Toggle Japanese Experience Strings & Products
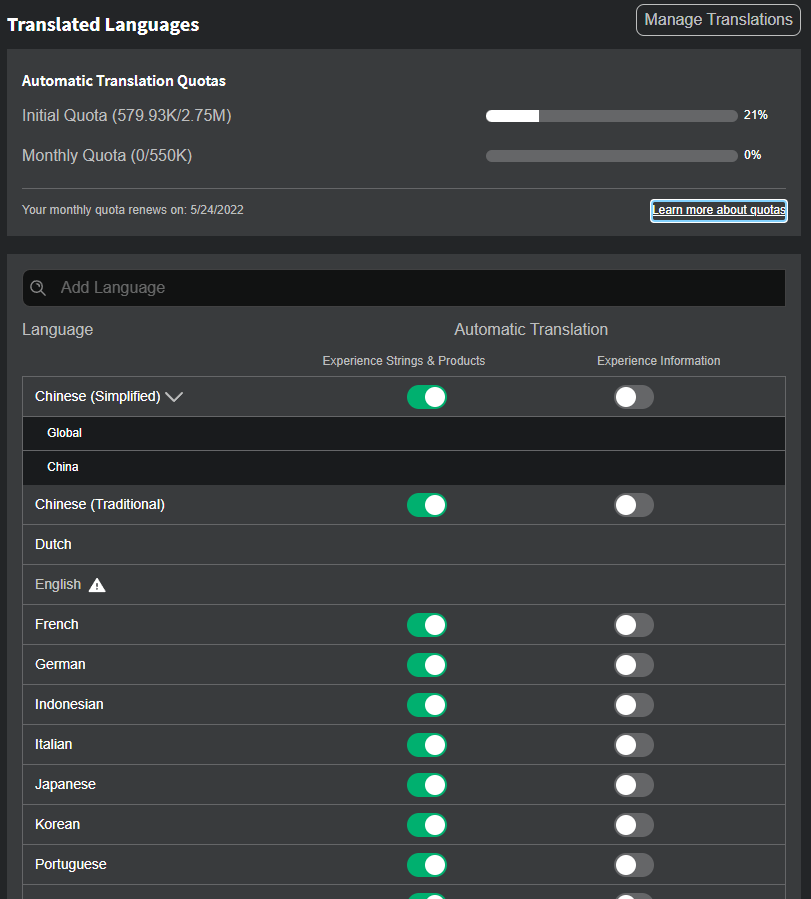Screen dimensions: 811x899 (427, 785)
